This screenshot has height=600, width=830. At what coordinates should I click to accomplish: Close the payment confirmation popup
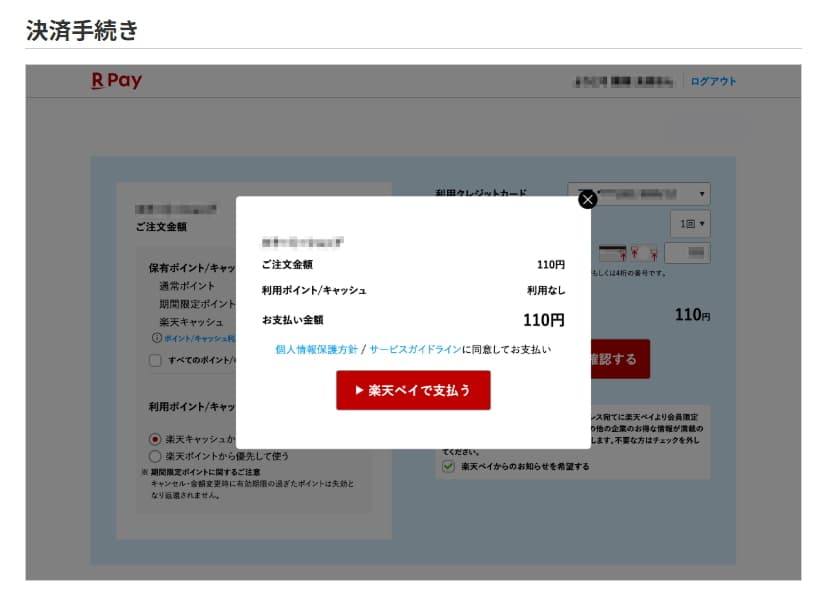[587, 199]
